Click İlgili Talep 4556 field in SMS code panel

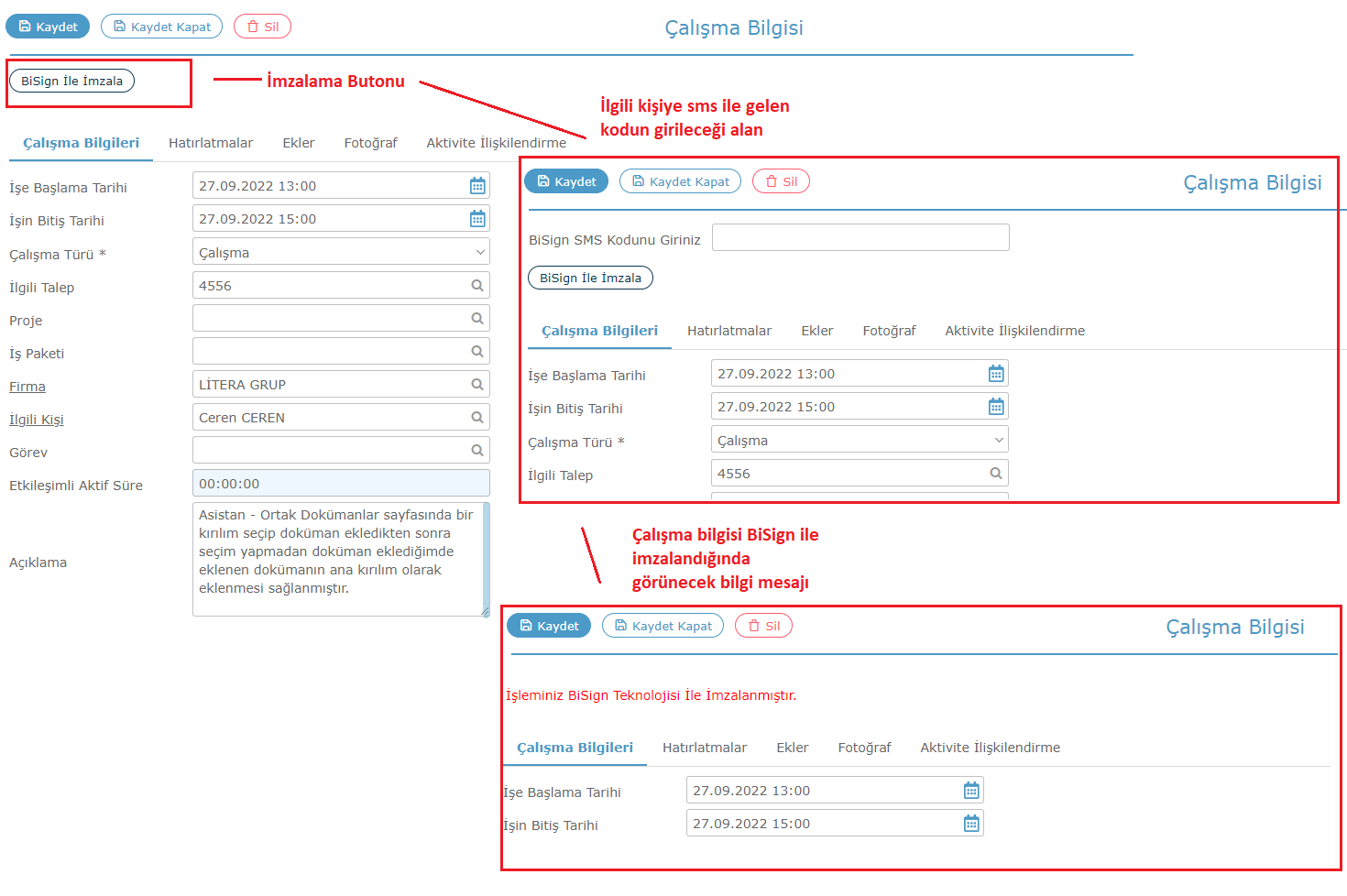pyautogui.click(x=860, y=473)
